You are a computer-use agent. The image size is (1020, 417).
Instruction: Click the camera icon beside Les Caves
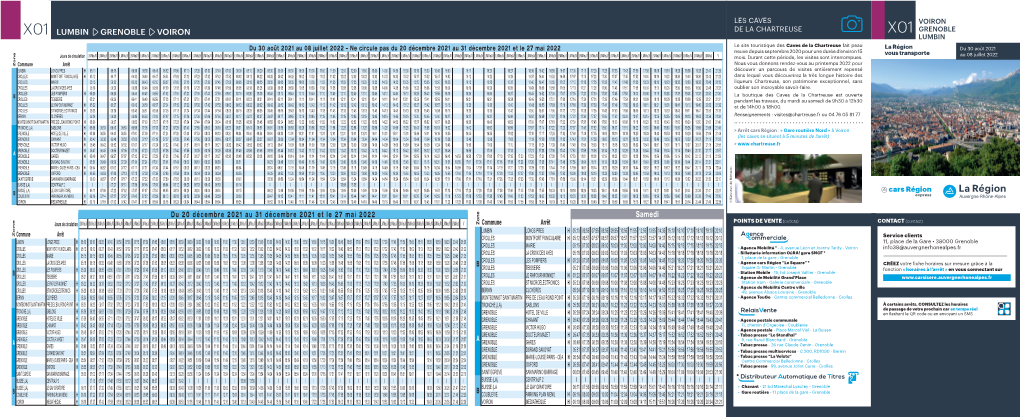tap(850, 23)
